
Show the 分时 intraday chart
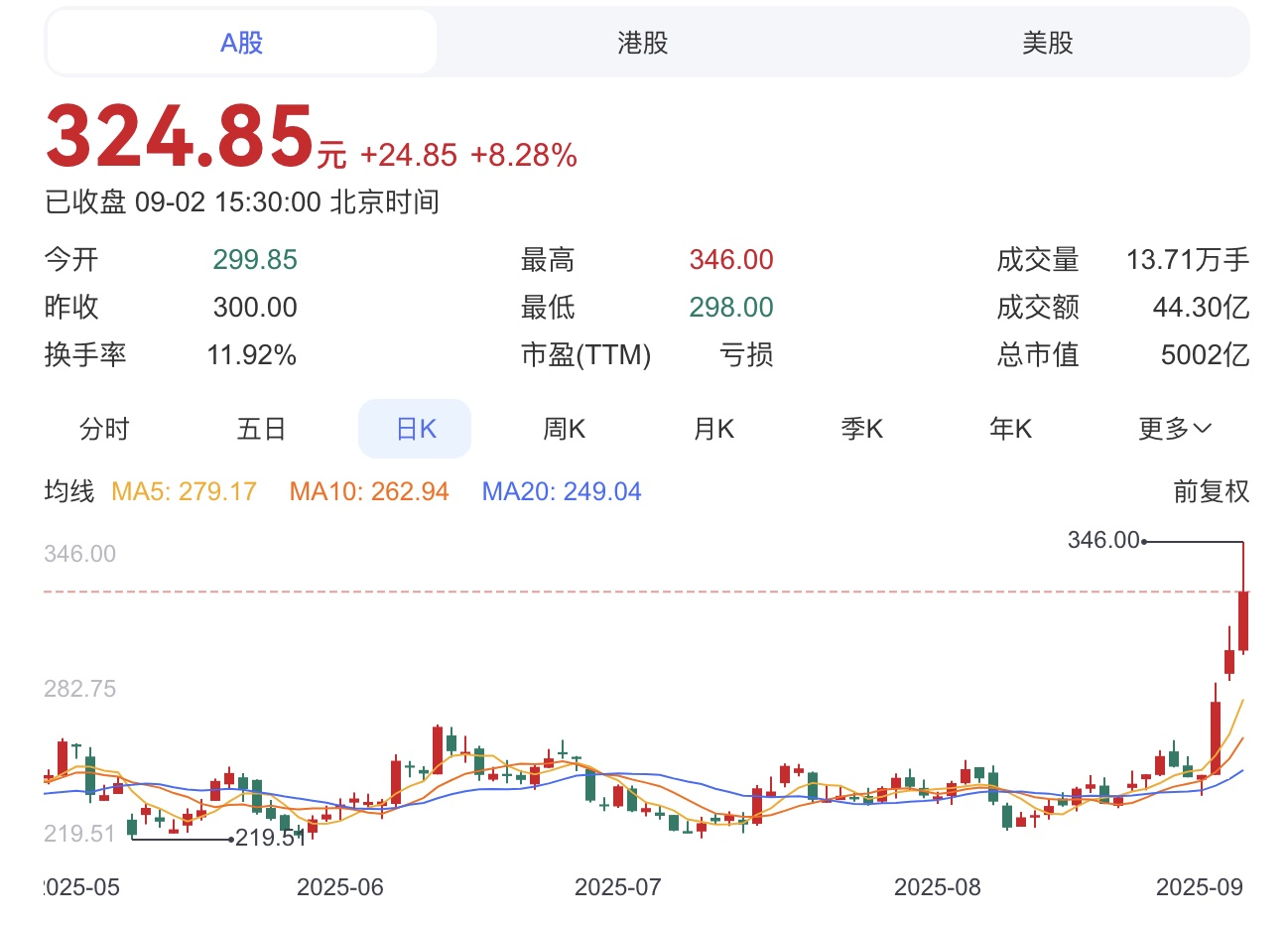(104, 429)
